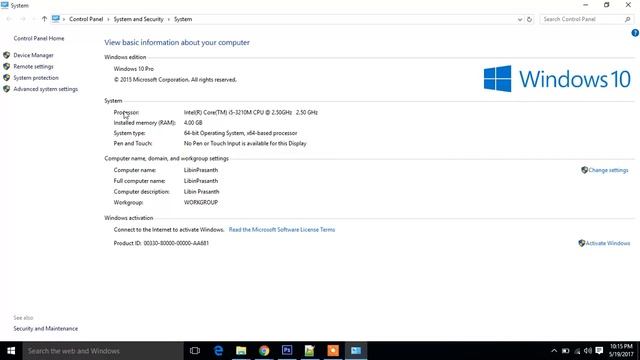Viewport: 640px width, 360px height.
Task: Open Photoshop from the taskbar
Action: pos(287,351)
